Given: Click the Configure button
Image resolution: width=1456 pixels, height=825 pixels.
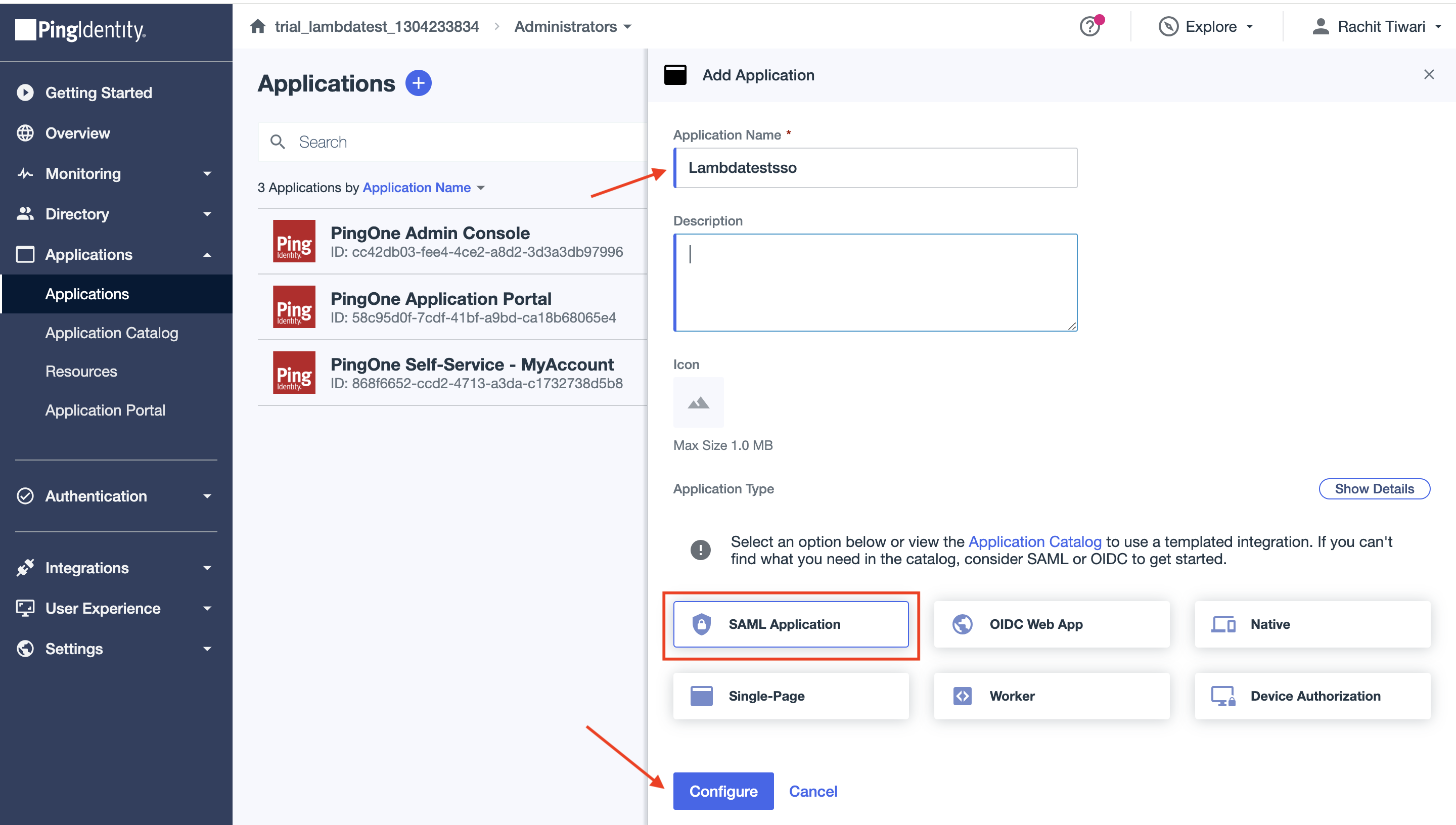Looking at the screenshot, I should pyautogui.click(x=723, y=791).
